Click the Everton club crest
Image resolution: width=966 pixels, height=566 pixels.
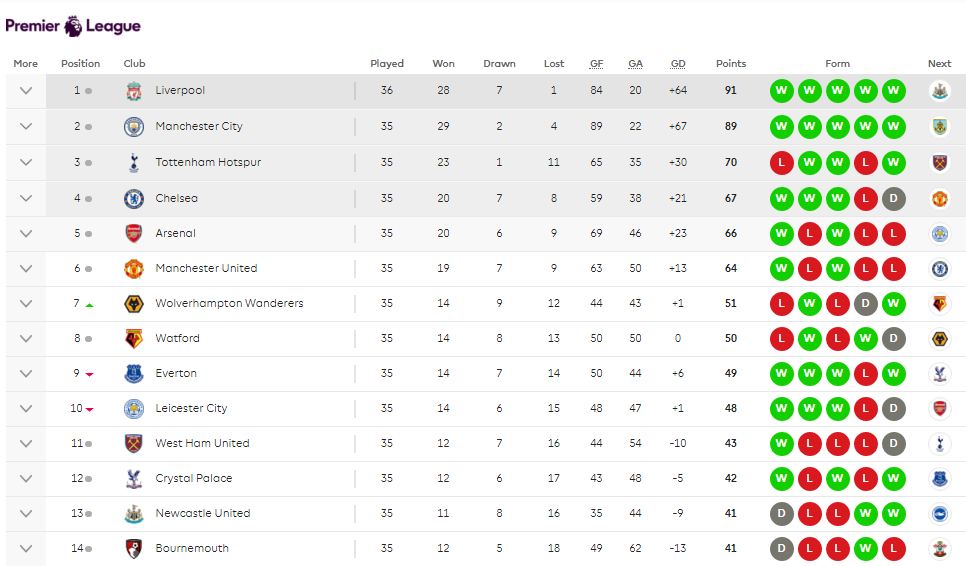[134, 374]
